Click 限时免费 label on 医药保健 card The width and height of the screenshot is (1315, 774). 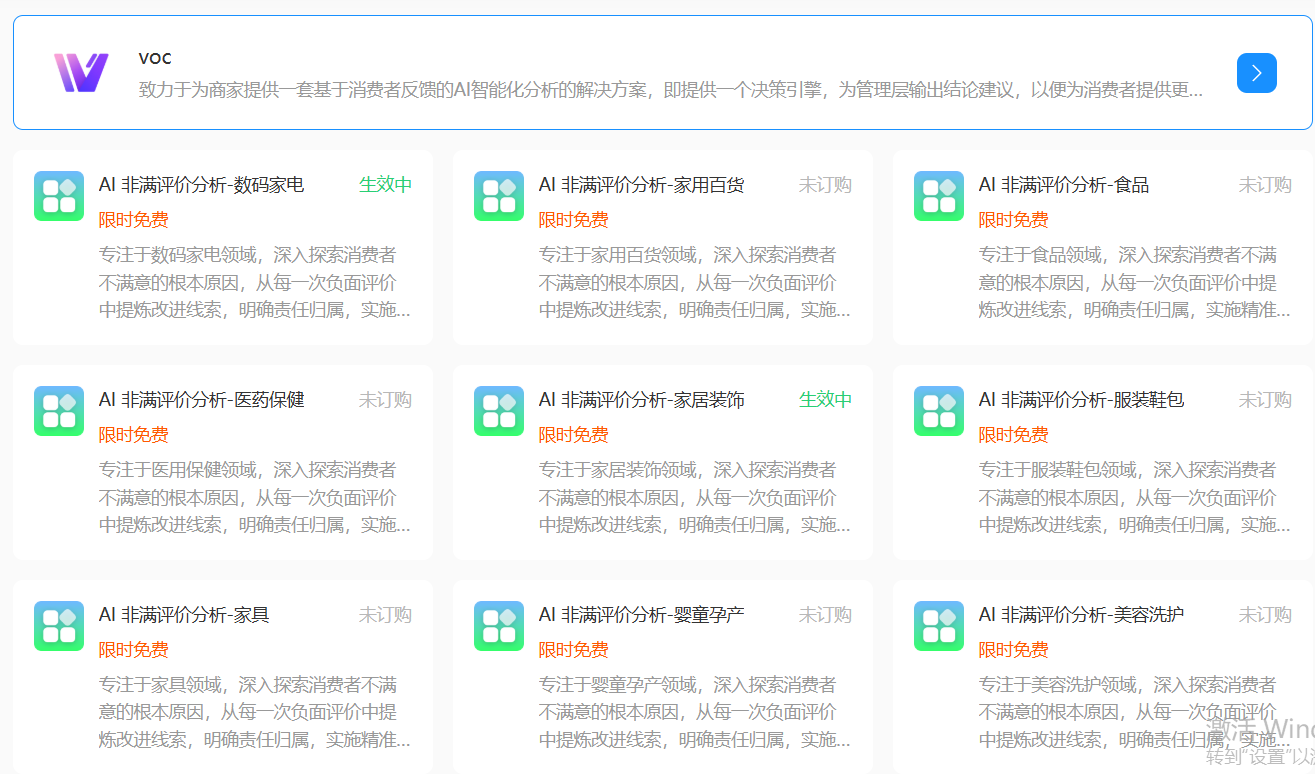click(133, 435)
